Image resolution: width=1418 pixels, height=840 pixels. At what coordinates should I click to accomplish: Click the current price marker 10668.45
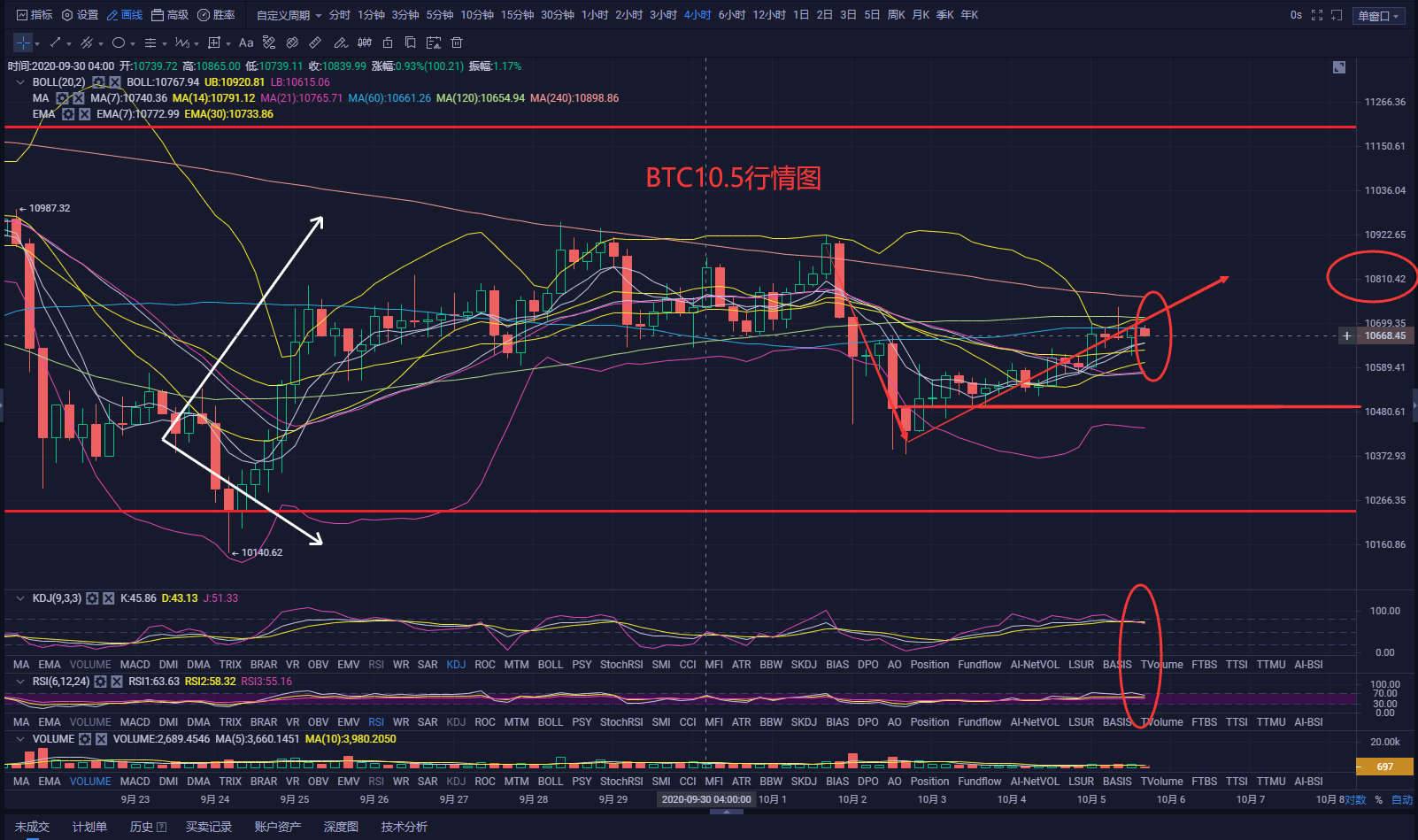click(x=1384, y=336)
